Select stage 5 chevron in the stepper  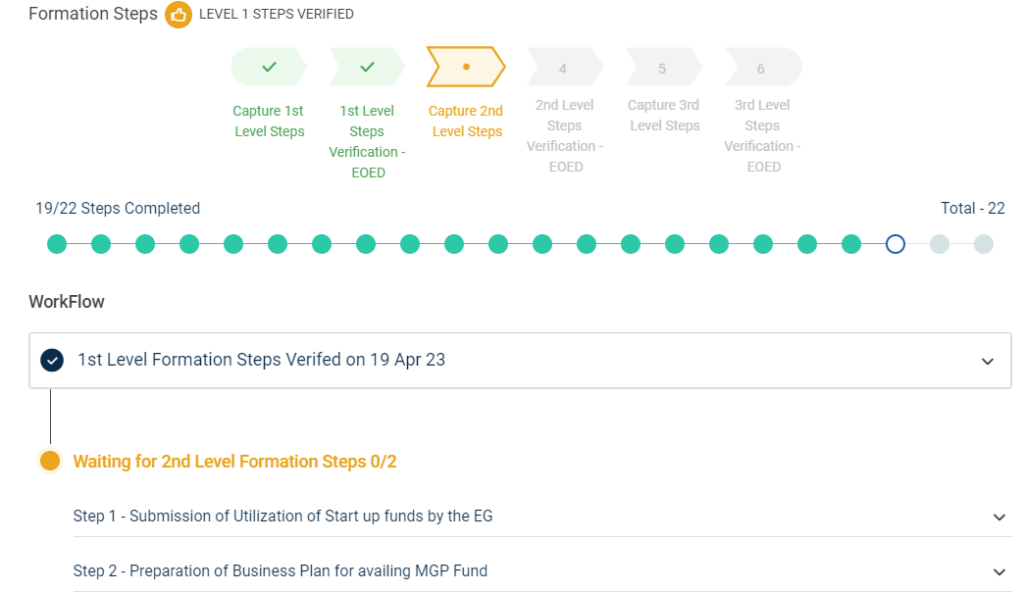[663, 68]
